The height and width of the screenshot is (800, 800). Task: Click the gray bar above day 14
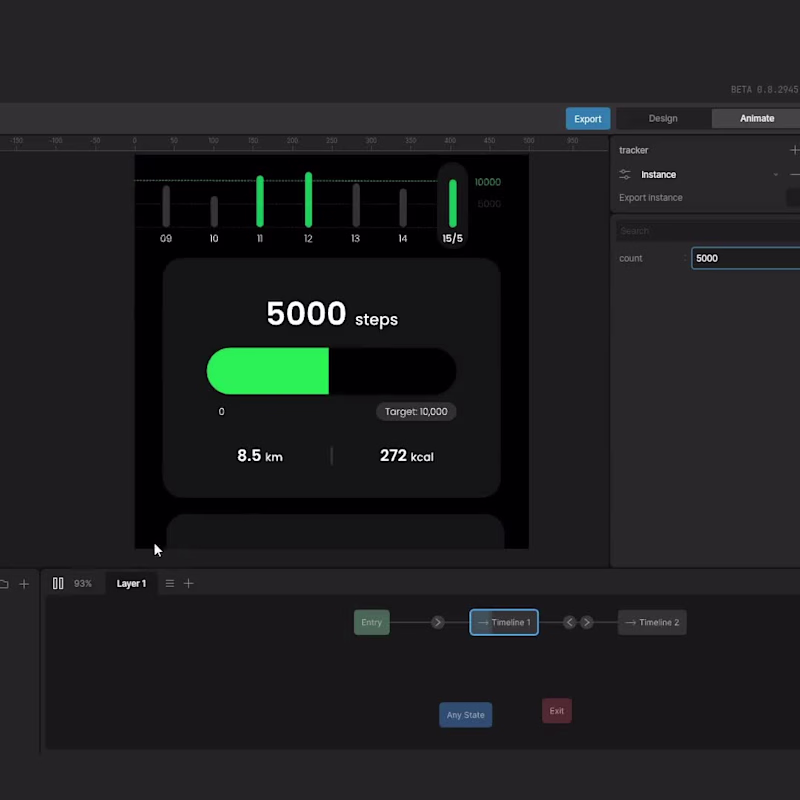pos(403,208)
